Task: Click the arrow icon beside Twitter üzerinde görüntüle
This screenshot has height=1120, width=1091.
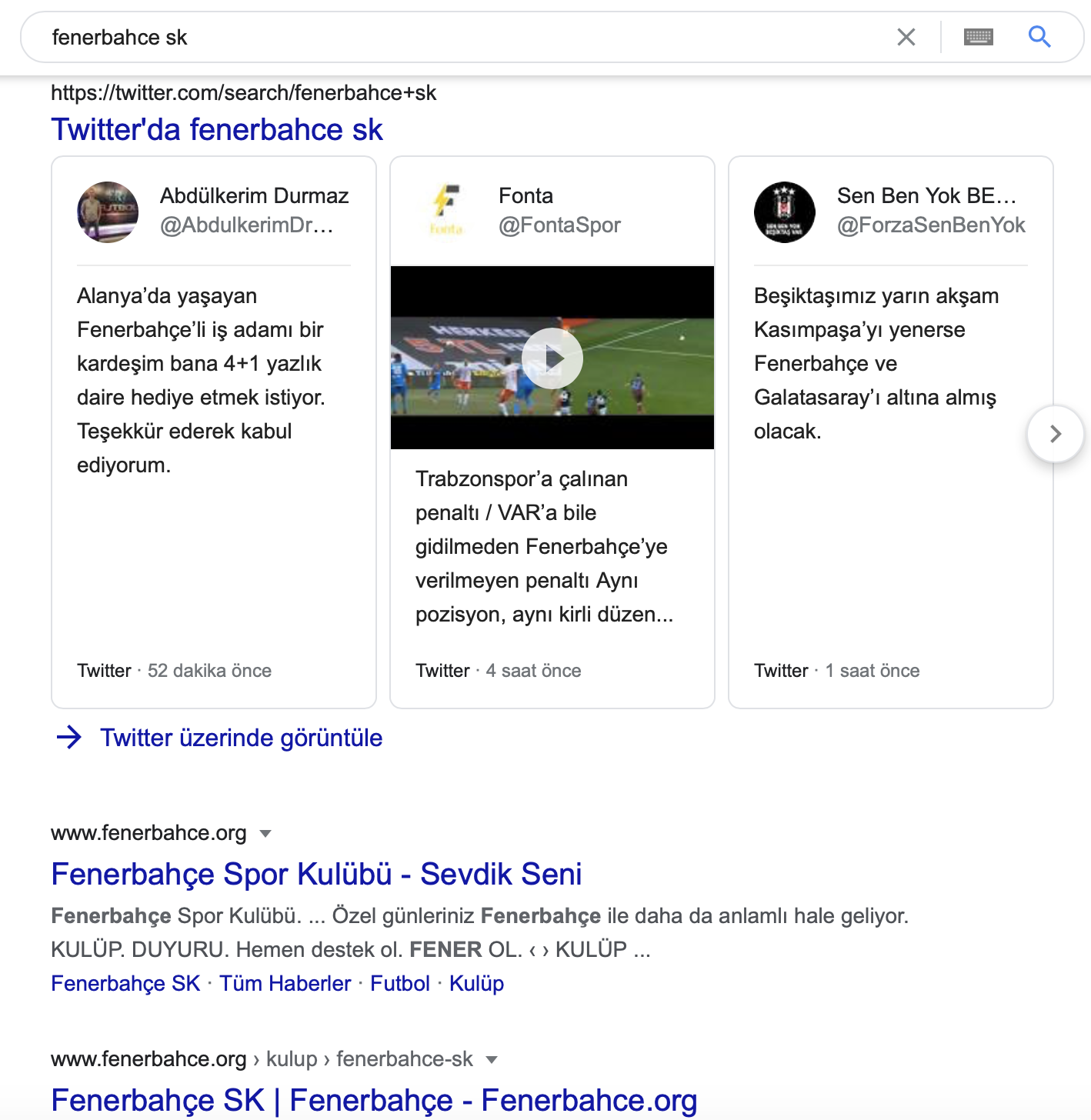Action: click(69, 738)
